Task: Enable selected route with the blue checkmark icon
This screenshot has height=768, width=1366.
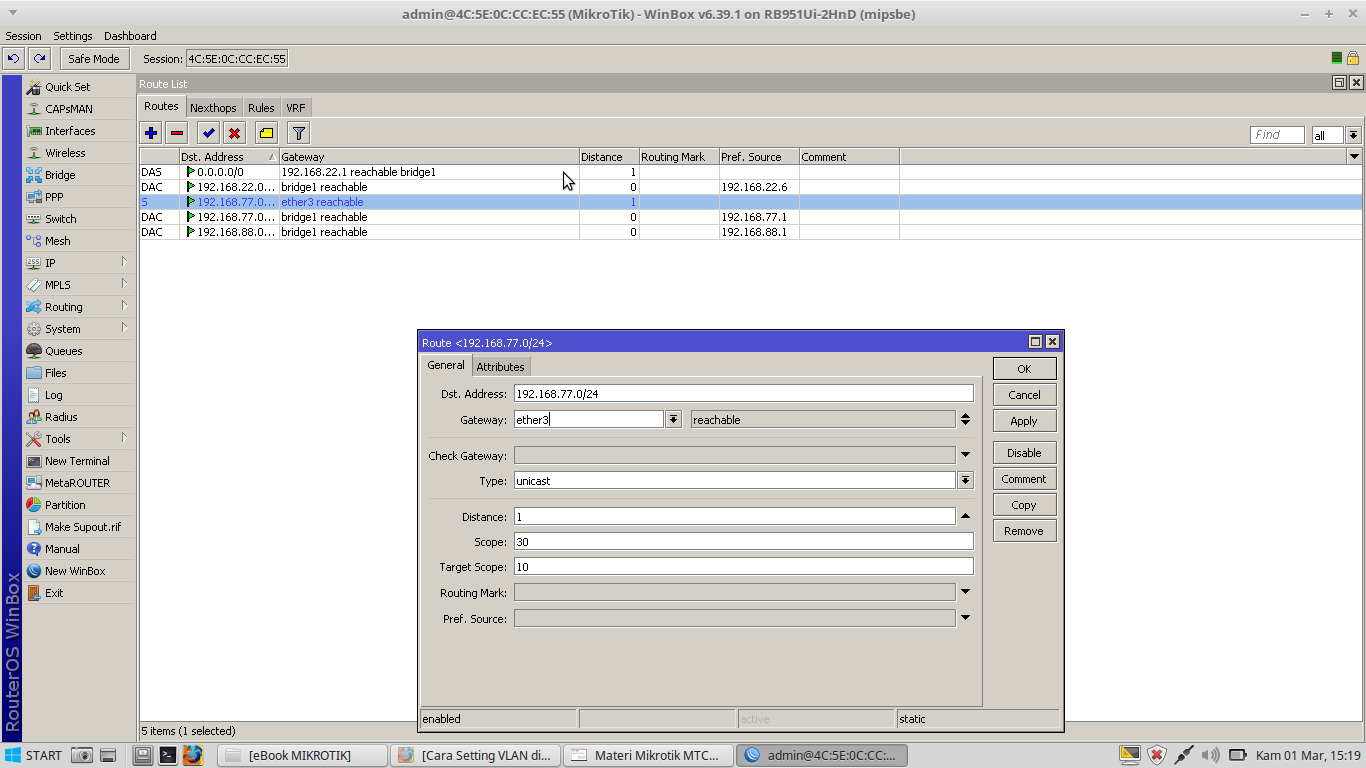Action: point(208,132)
